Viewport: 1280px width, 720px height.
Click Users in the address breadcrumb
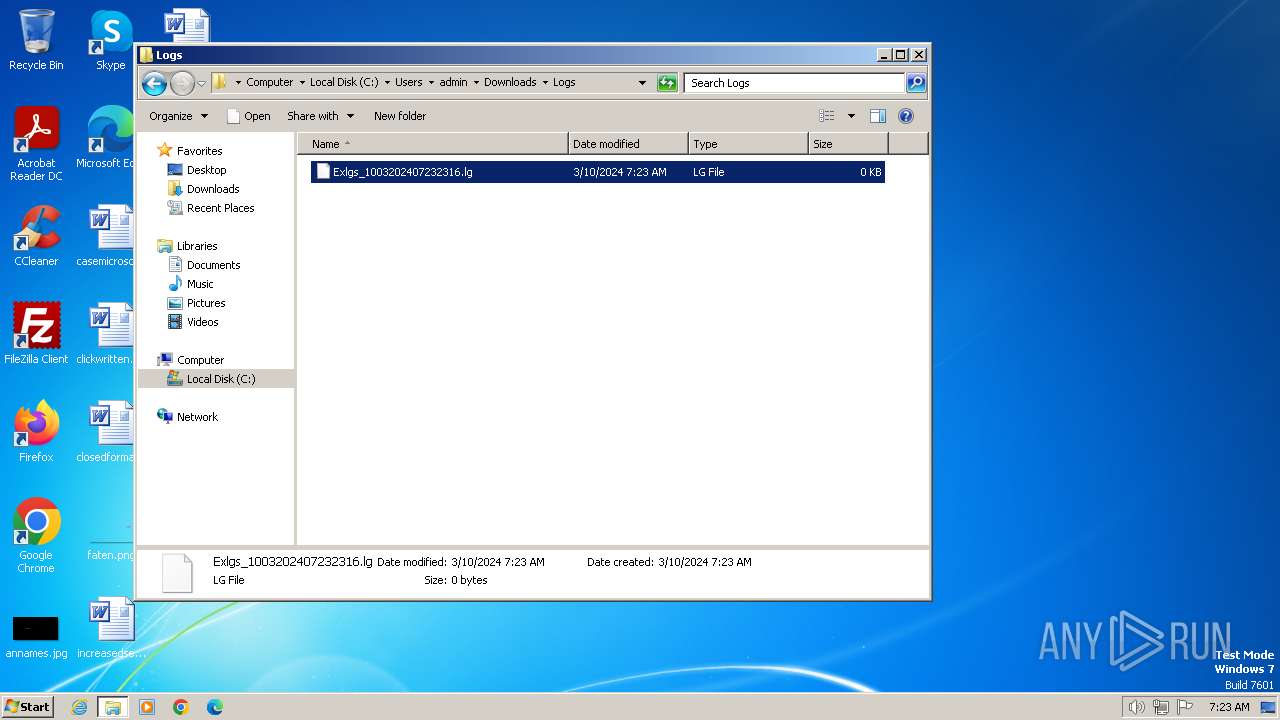pyautogui.click(x=408, y=83)
